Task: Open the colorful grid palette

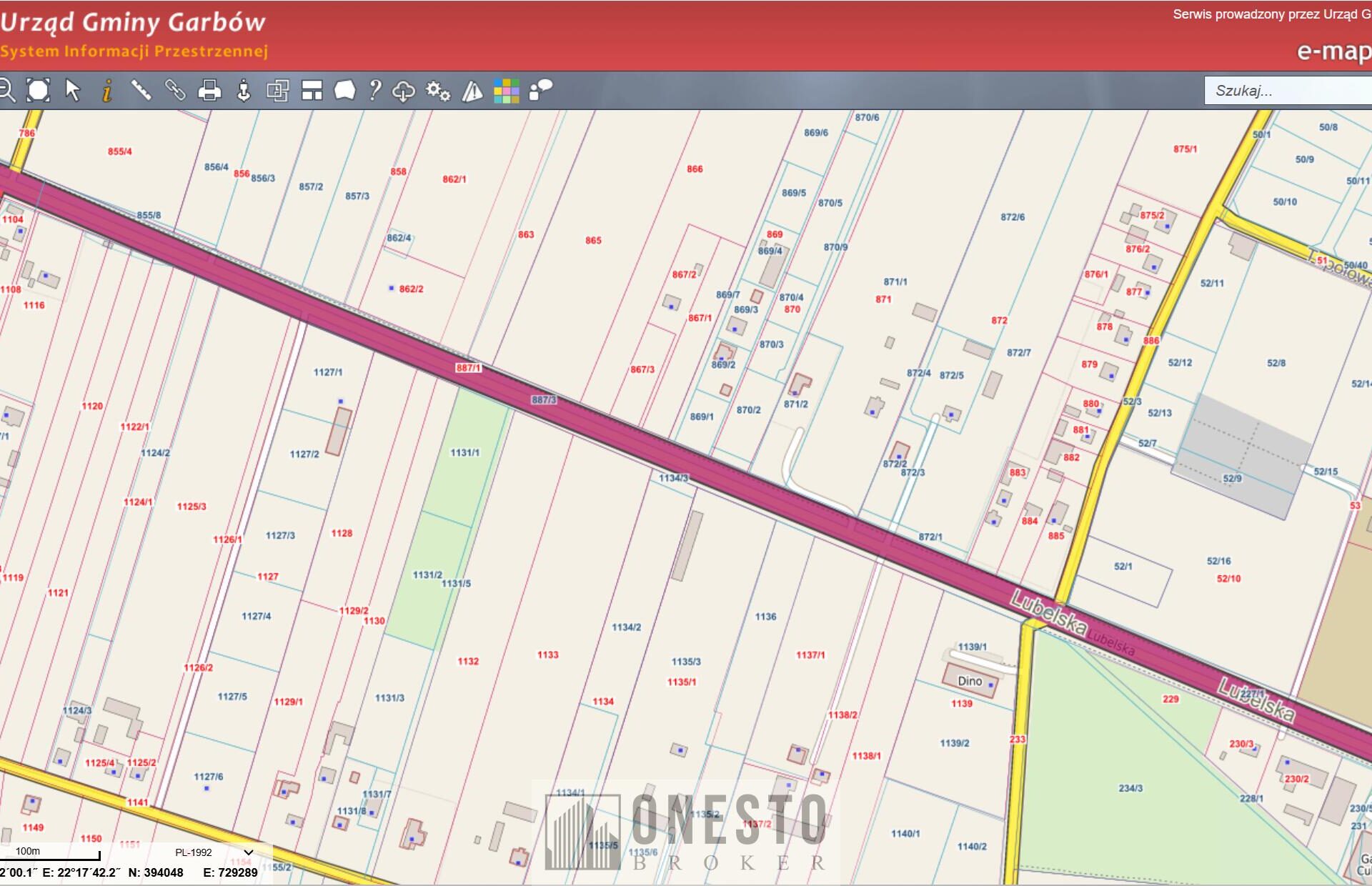Action: (x=507, y=91)
